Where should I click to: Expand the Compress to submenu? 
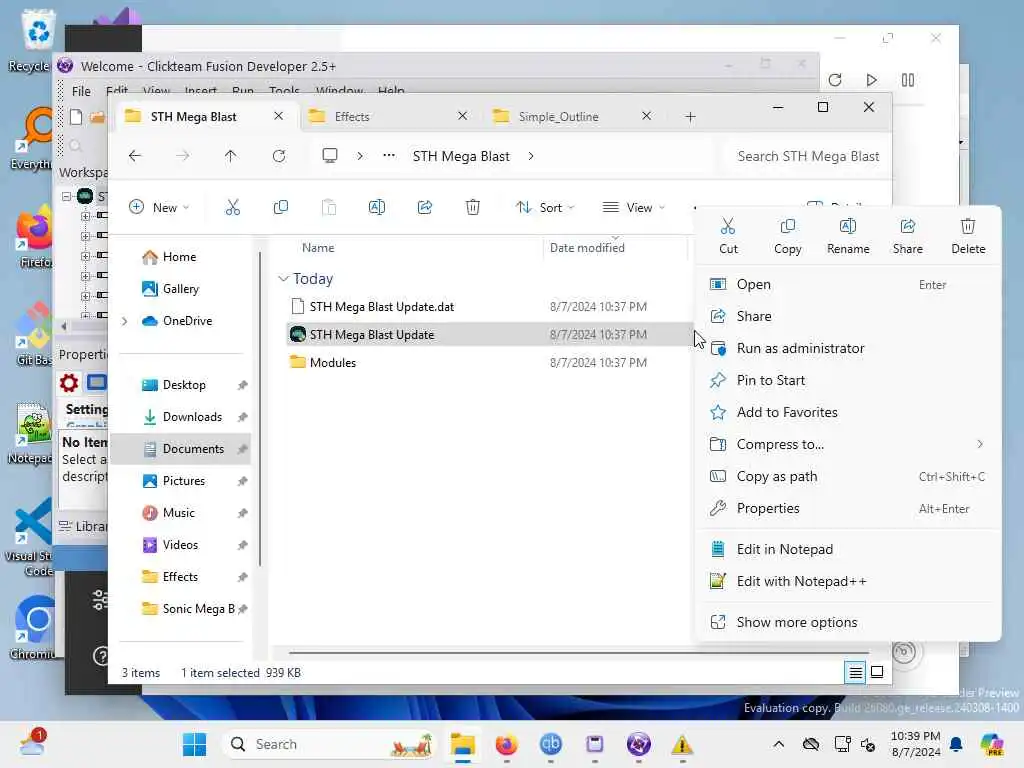[980, 444]
